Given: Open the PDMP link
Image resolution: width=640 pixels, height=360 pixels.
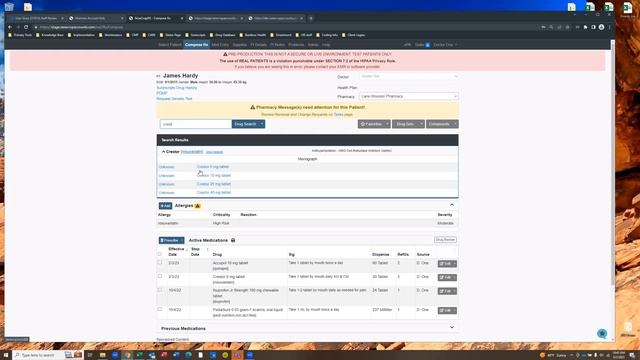Looking at the screenshot, I should [162, 93].
